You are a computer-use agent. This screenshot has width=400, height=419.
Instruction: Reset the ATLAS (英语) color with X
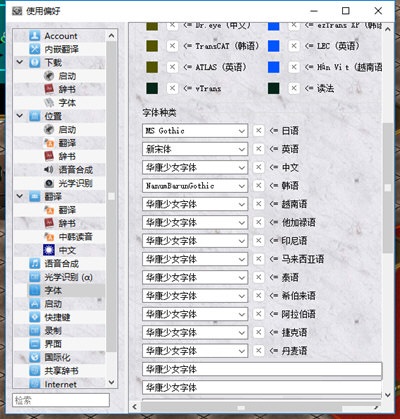[x=172, y=67]
